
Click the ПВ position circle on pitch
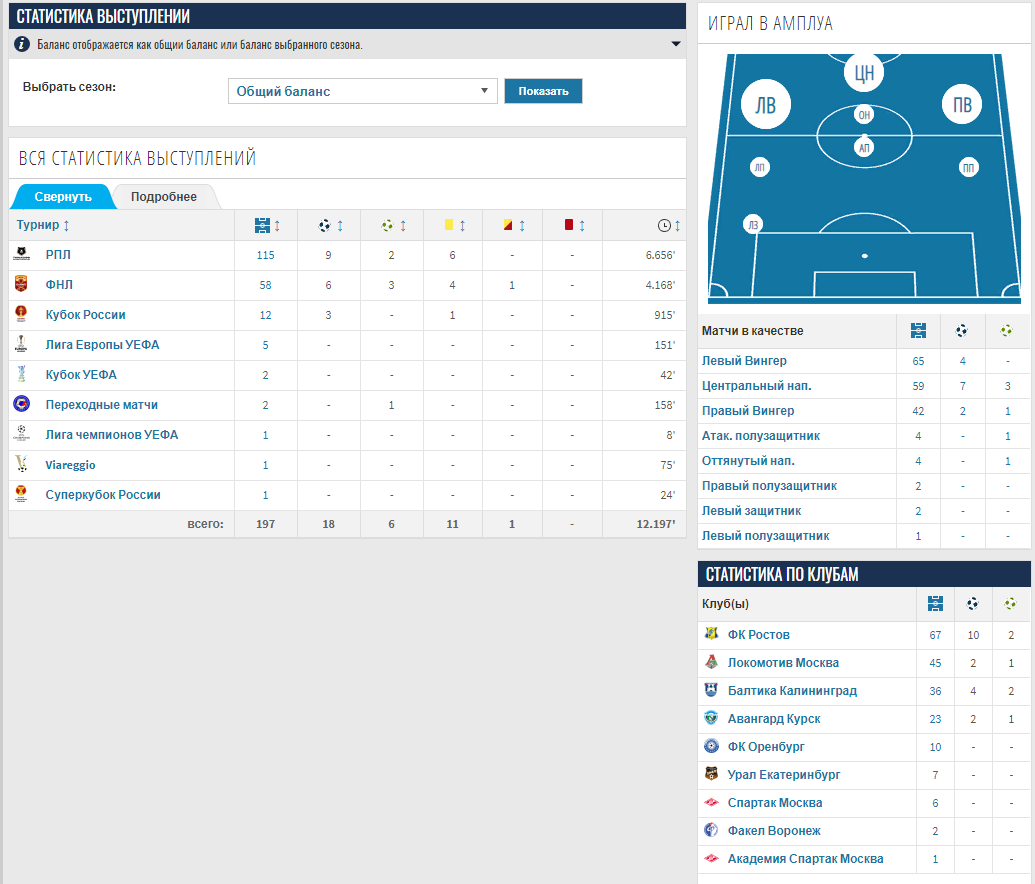click(962, 105)
